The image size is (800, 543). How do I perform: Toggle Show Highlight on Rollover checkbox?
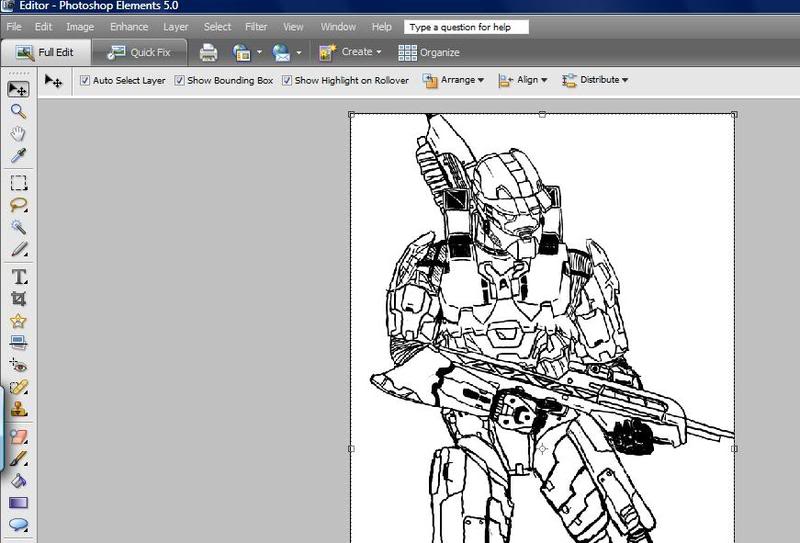click(287, 80)
